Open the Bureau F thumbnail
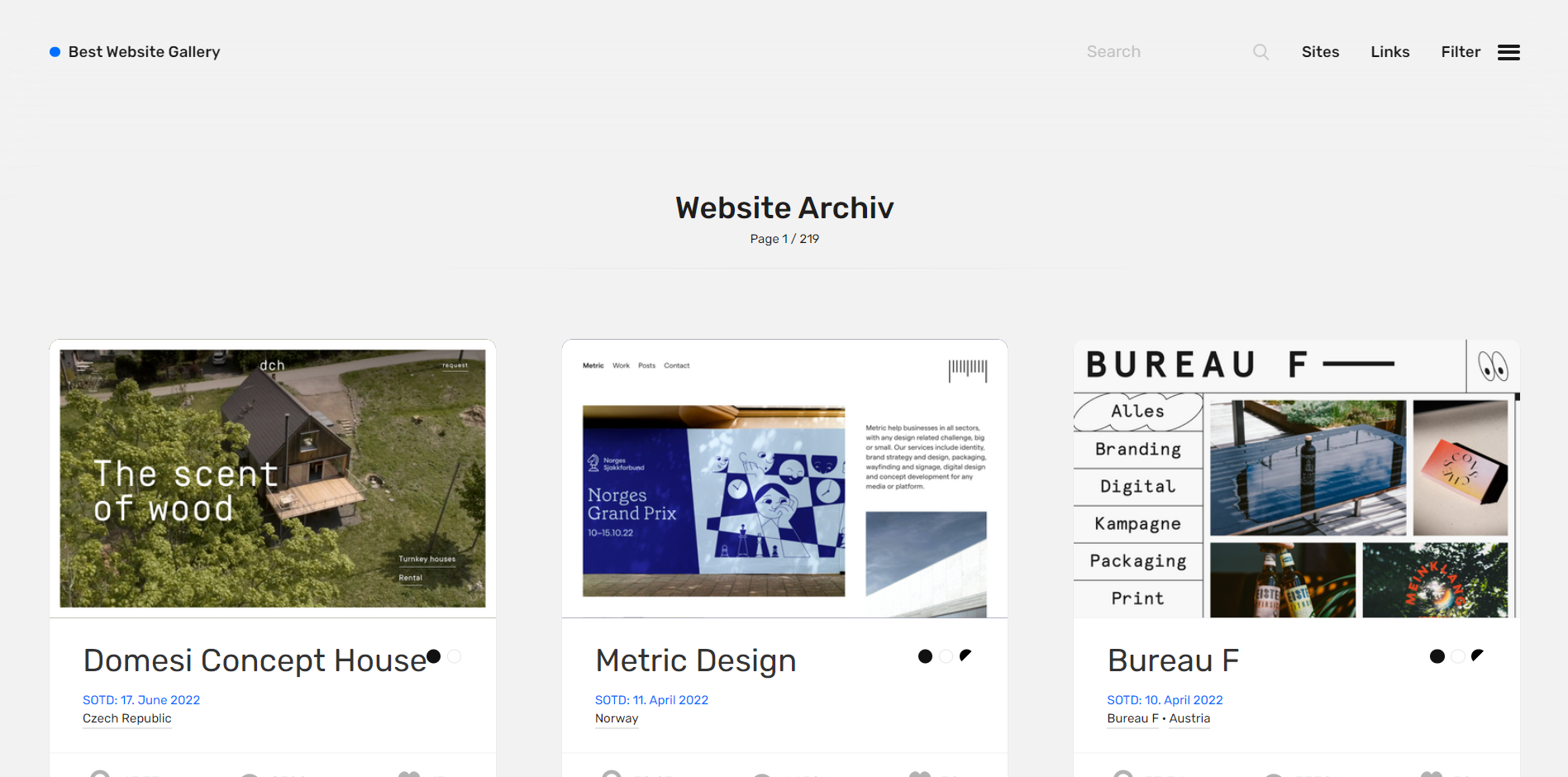Screen dimensions: 1568x777 click(1296, 479)
